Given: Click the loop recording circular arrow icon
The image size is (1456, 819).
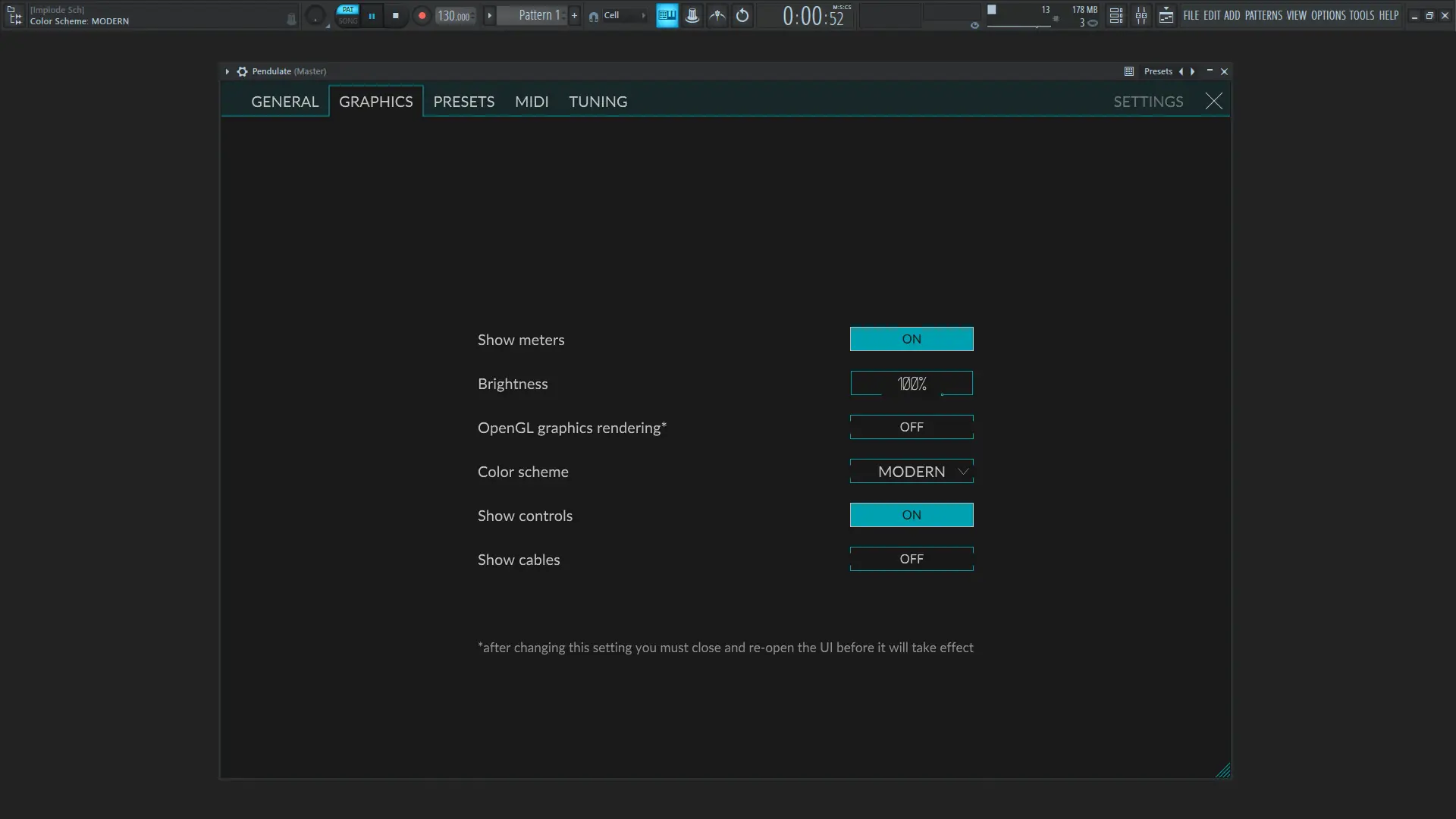Looking at the screenshot, I should [742, 15].
